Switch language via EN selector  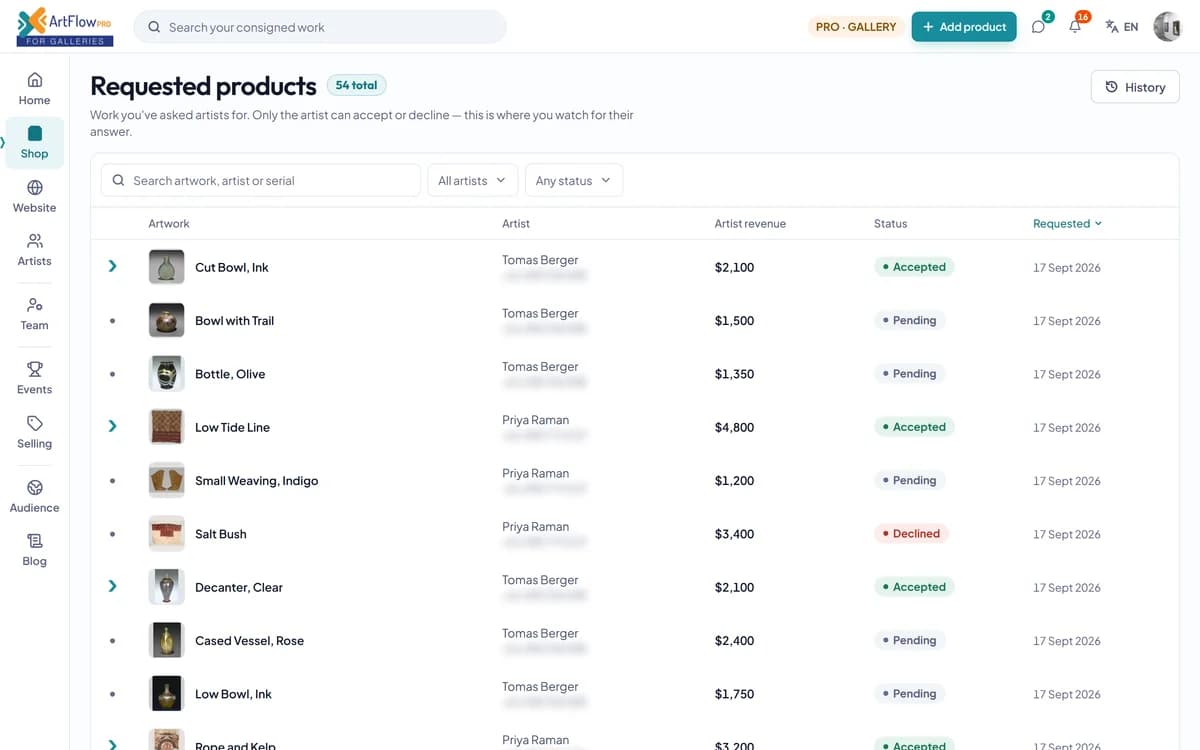point(1122,27)
